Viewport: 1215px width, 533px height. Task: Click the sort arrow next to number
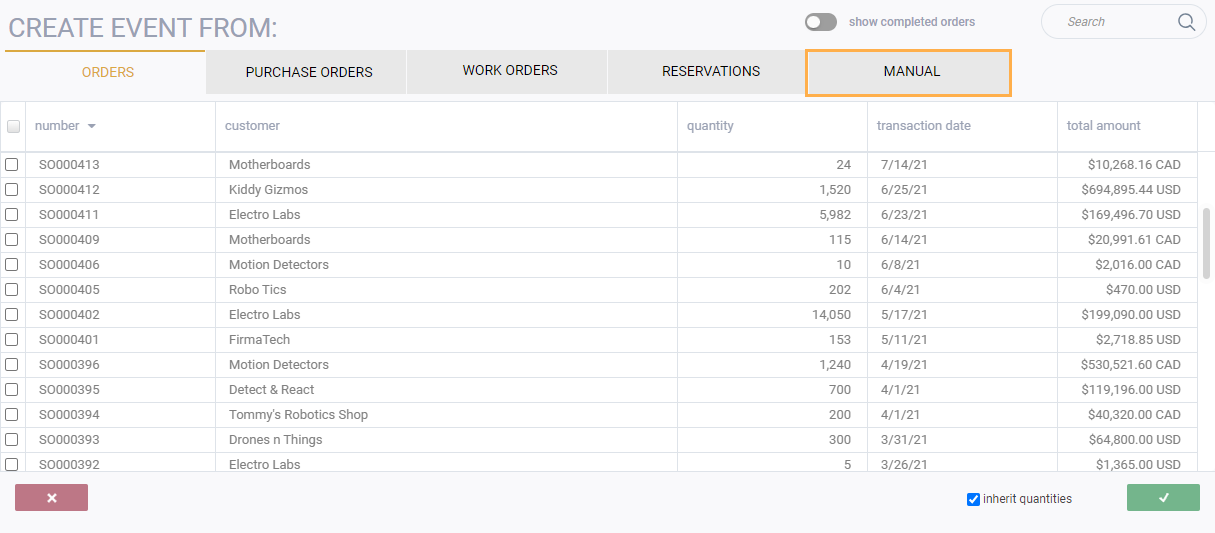click(x=92, y=126)
